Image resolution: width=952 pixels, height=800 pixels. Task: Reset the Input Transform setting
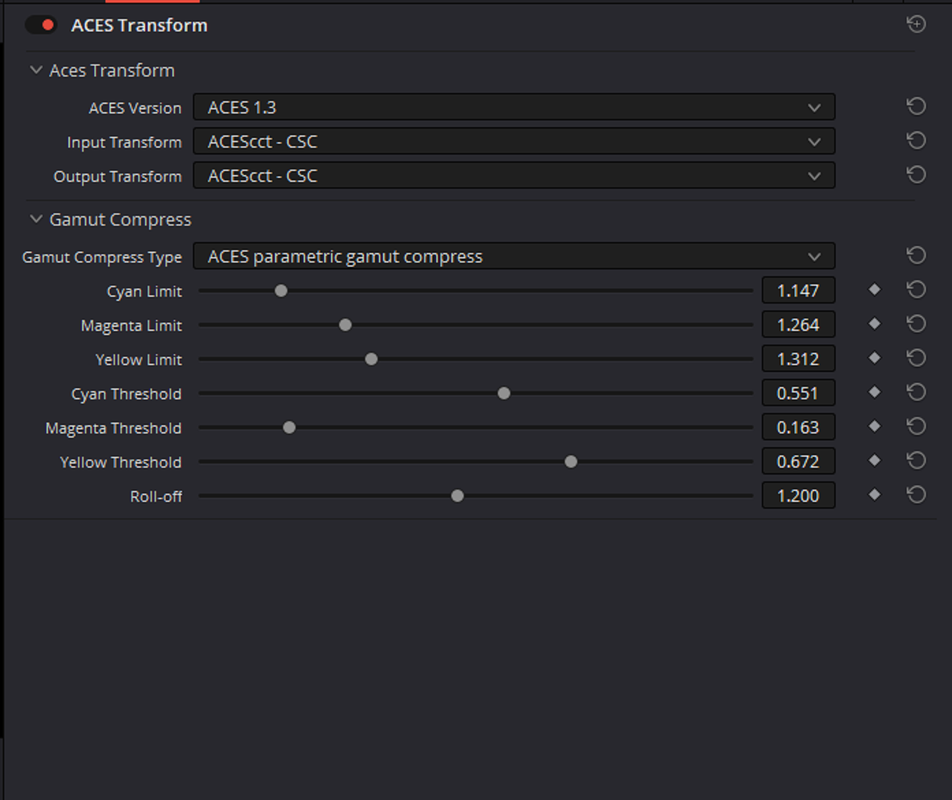[916, 141]
